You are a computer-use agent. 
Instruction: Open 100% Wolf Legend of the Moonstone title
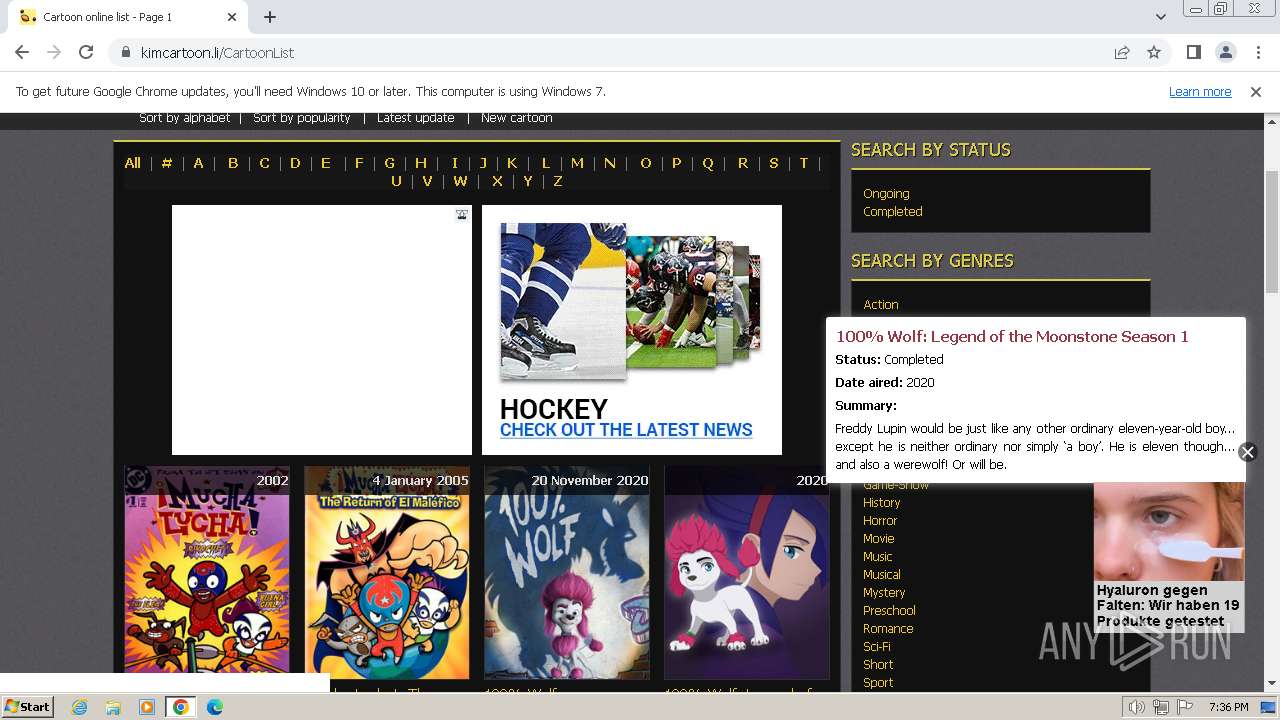[1012, 337]
